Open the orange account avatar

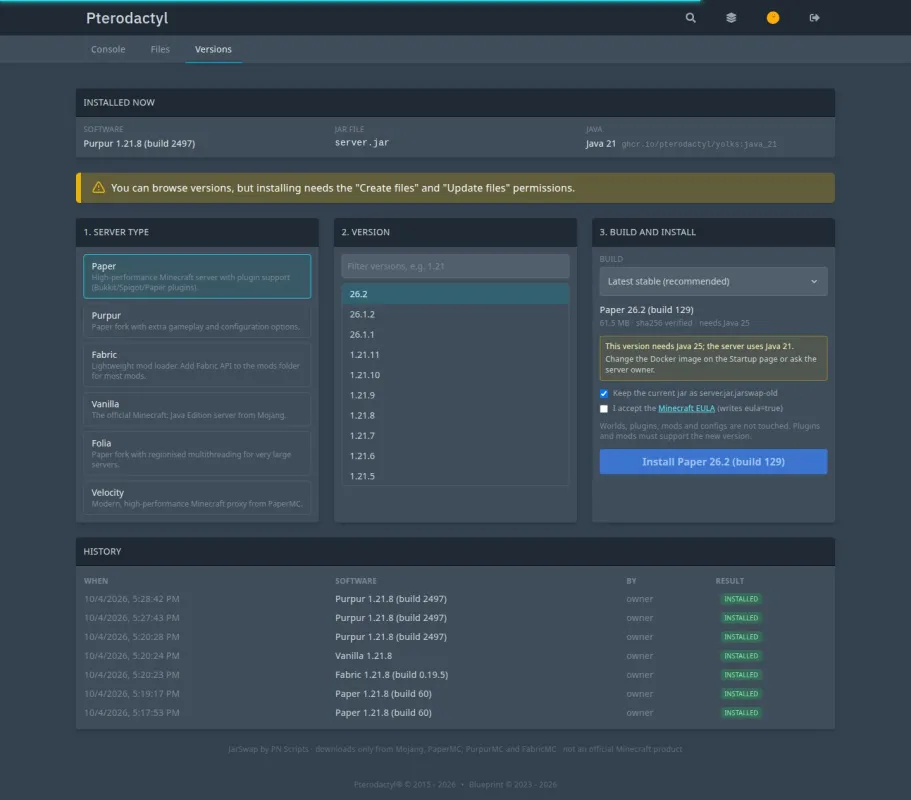[772, 18]
